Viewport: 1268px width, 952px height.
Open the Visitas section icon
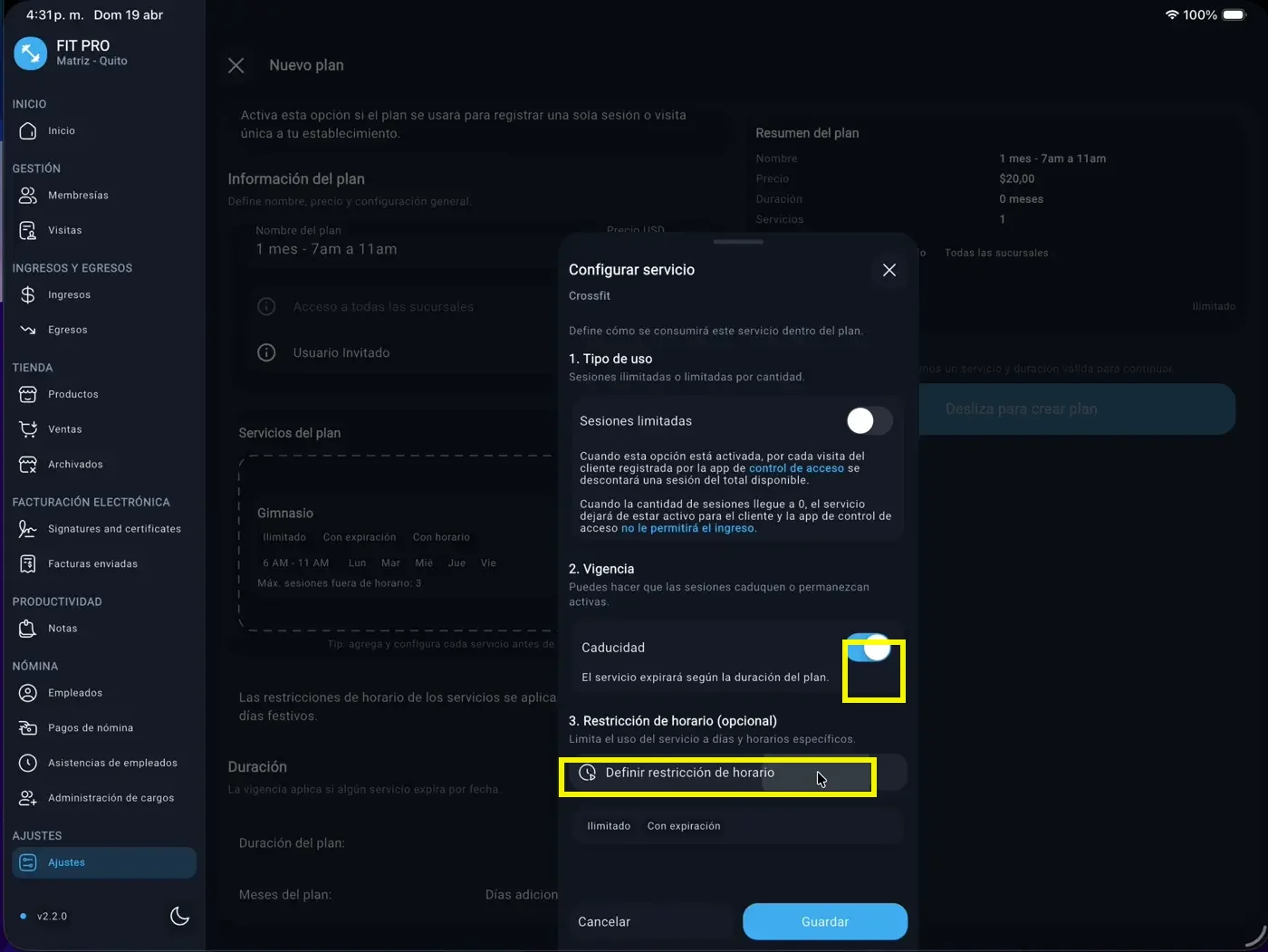pyautogui.click(x=27, y=230)
